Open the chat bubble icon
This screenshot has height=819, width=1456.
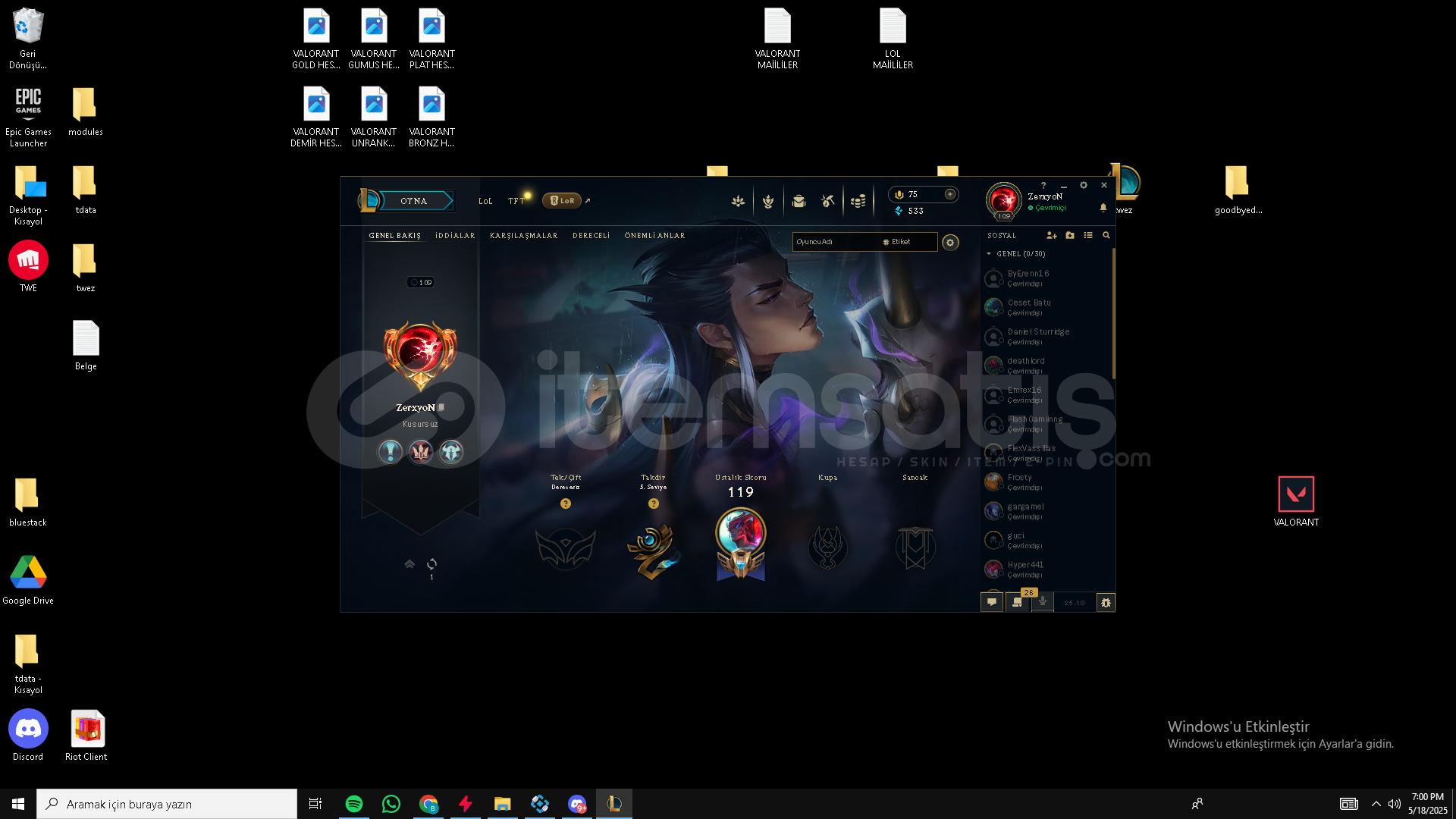point(992,602)
